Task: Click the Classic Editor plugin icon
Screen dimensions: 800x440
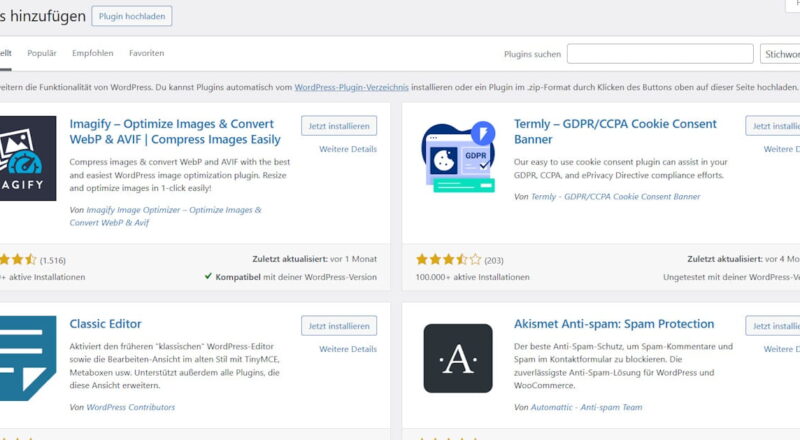Action: coord(28,358)
